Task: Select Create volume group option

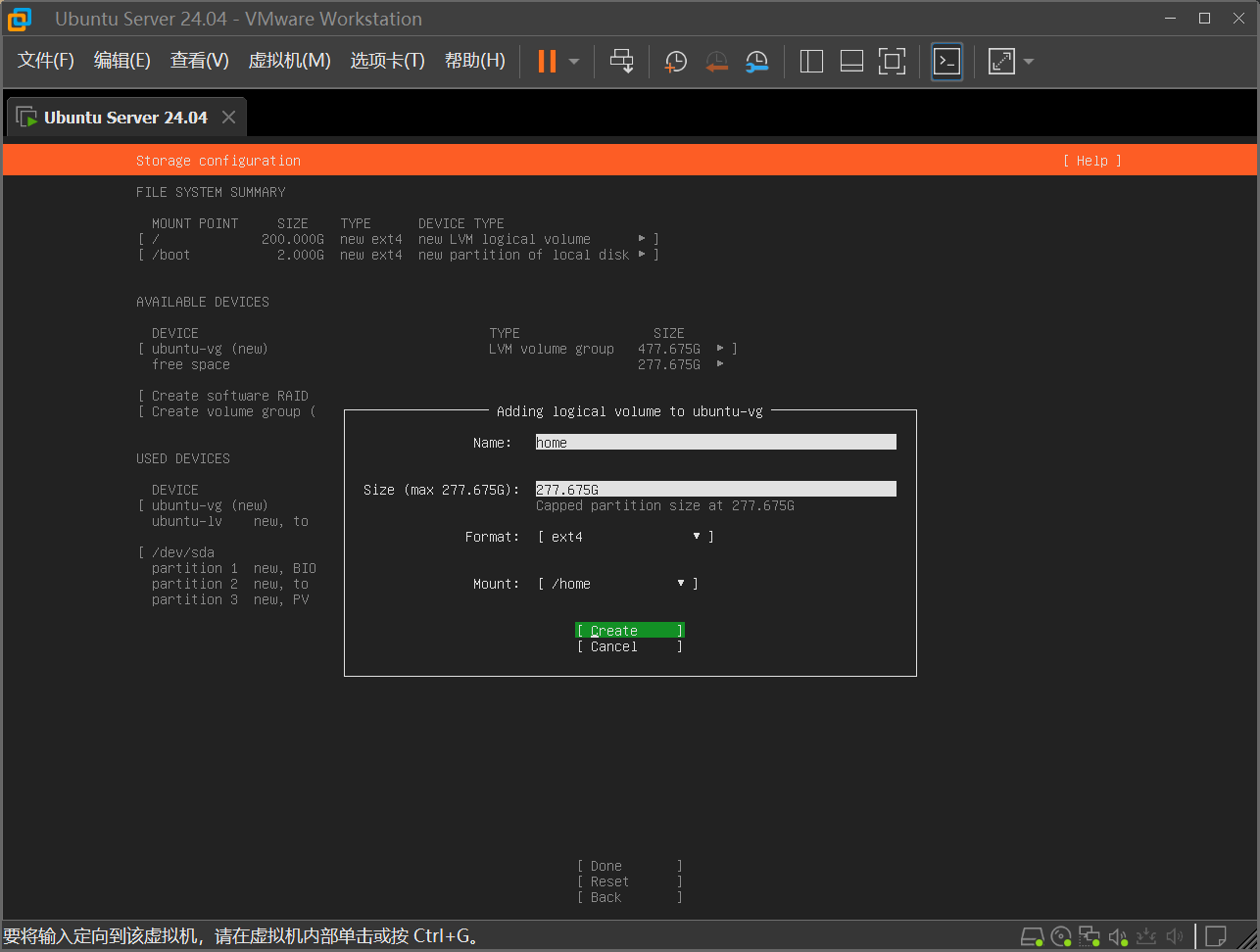Action: pos(226,411)
